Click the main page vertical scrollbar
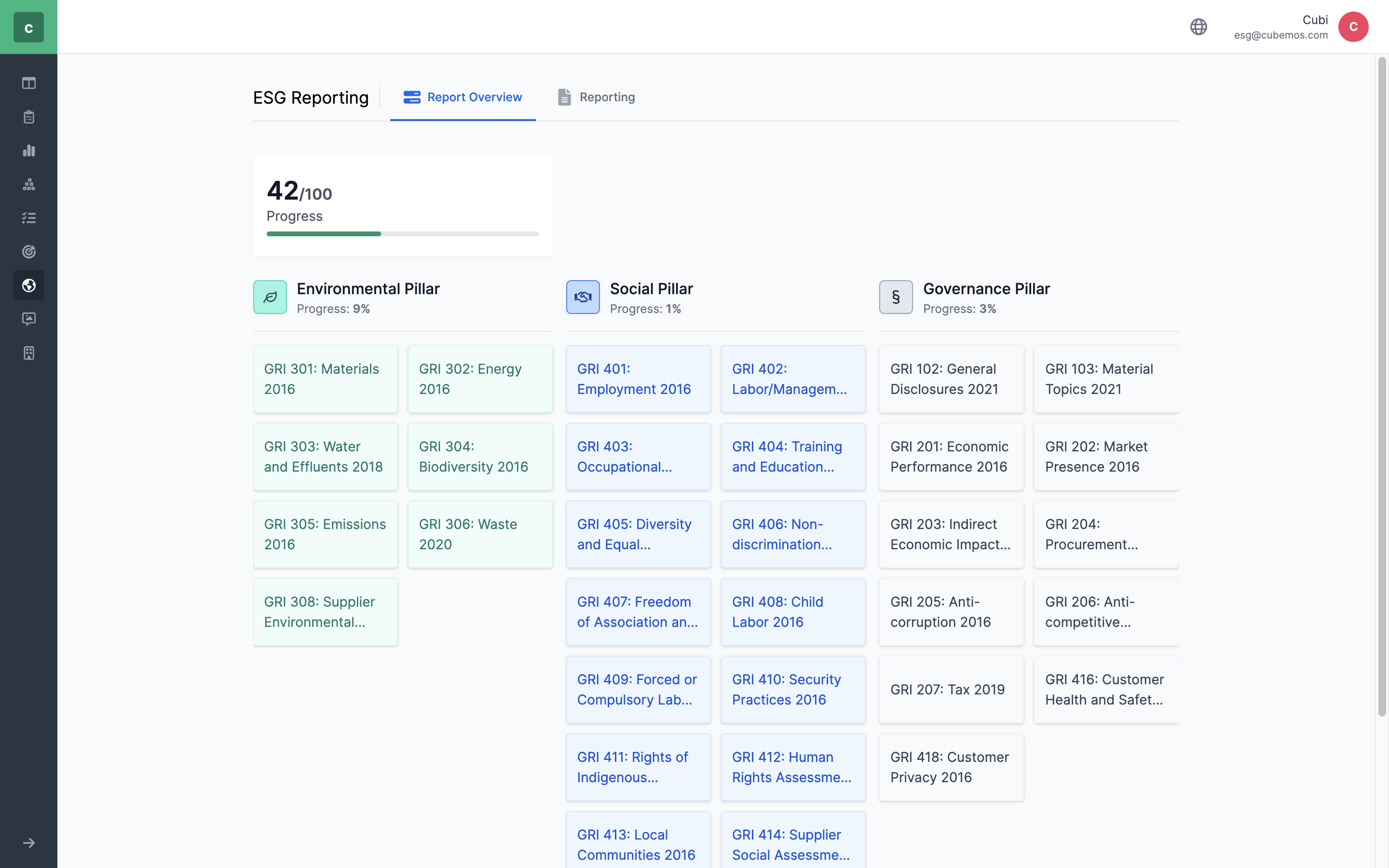The width and height of the screenshot is (1389, 868). [1382, 386]
